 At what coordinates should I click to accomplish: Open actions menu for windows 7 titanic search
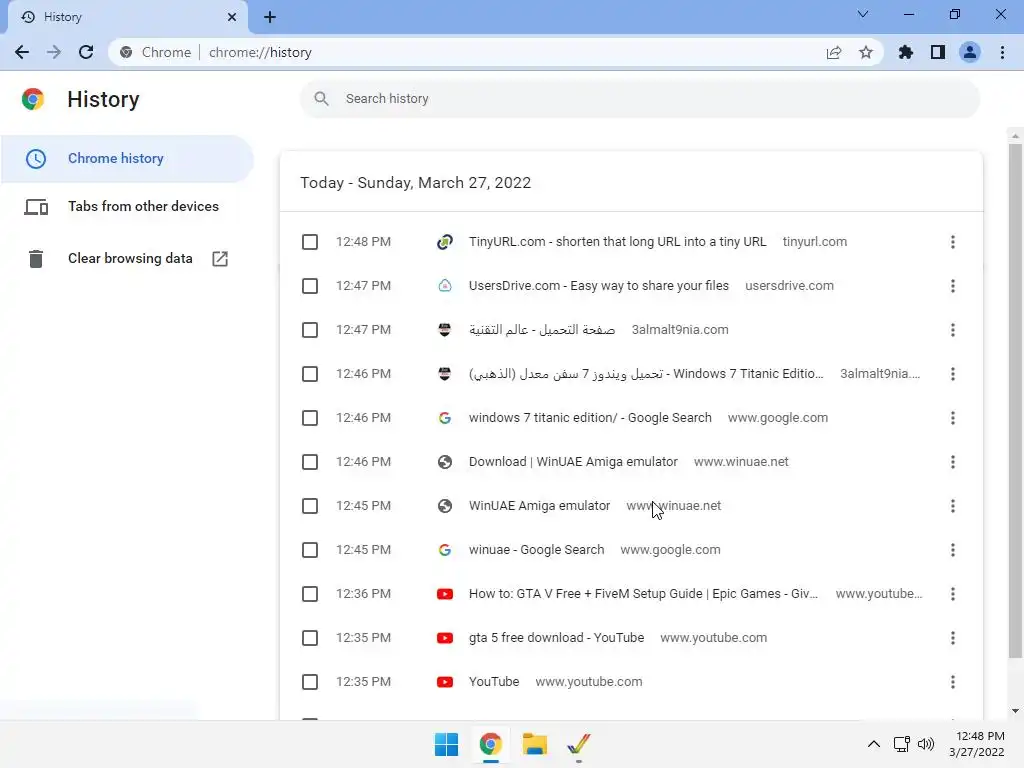[x=953, y=418]
